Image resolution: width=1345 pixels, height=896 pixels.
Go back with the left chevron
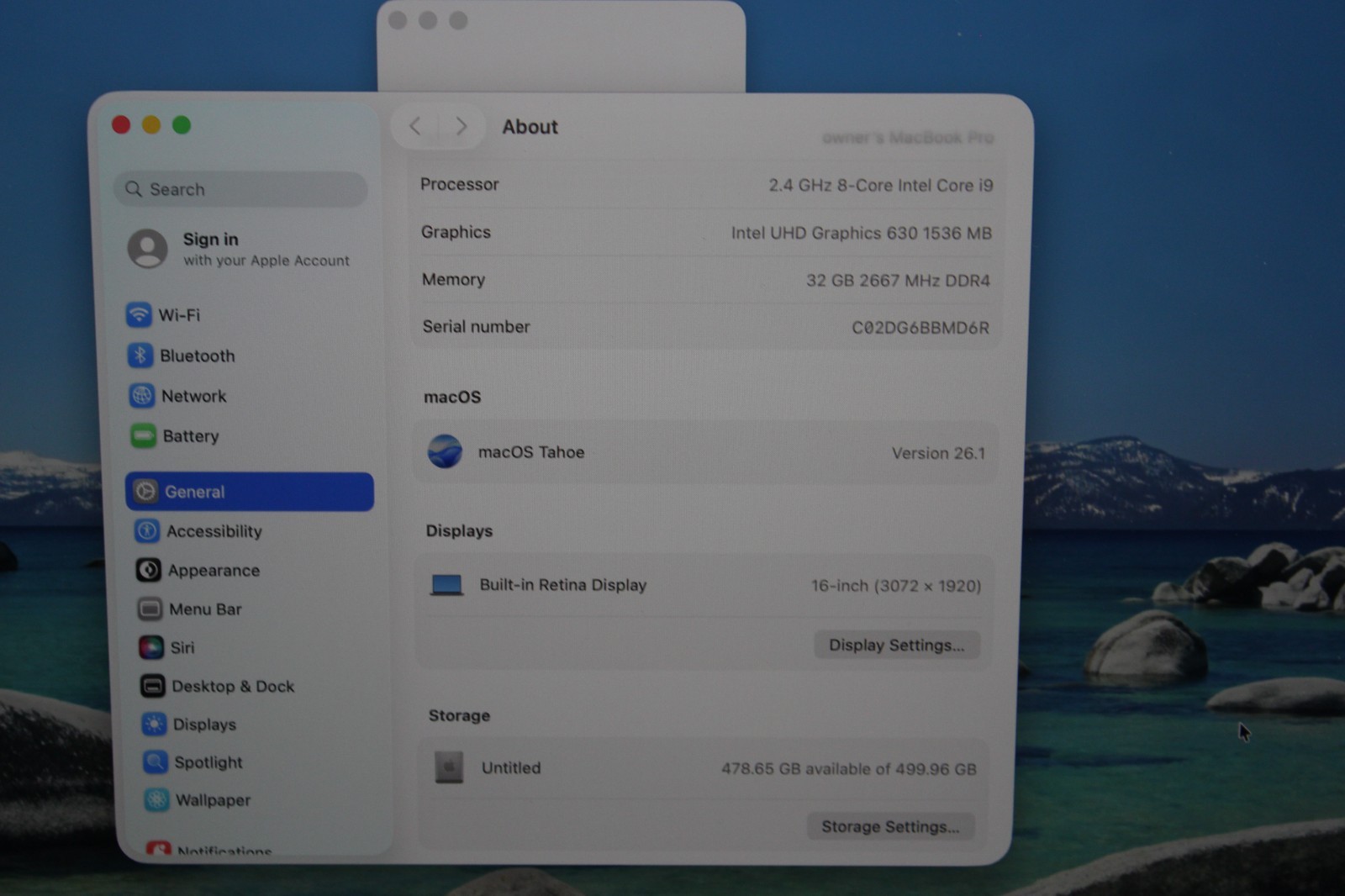pos(415,126)
